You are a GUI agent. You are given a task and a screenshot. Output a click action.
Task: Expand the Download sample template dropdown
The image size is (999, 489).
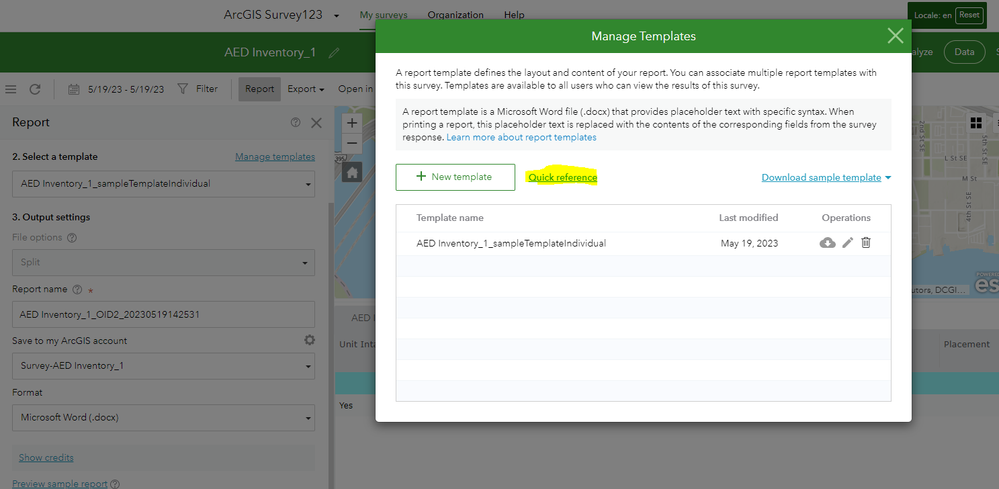click(x=826, y=178)
